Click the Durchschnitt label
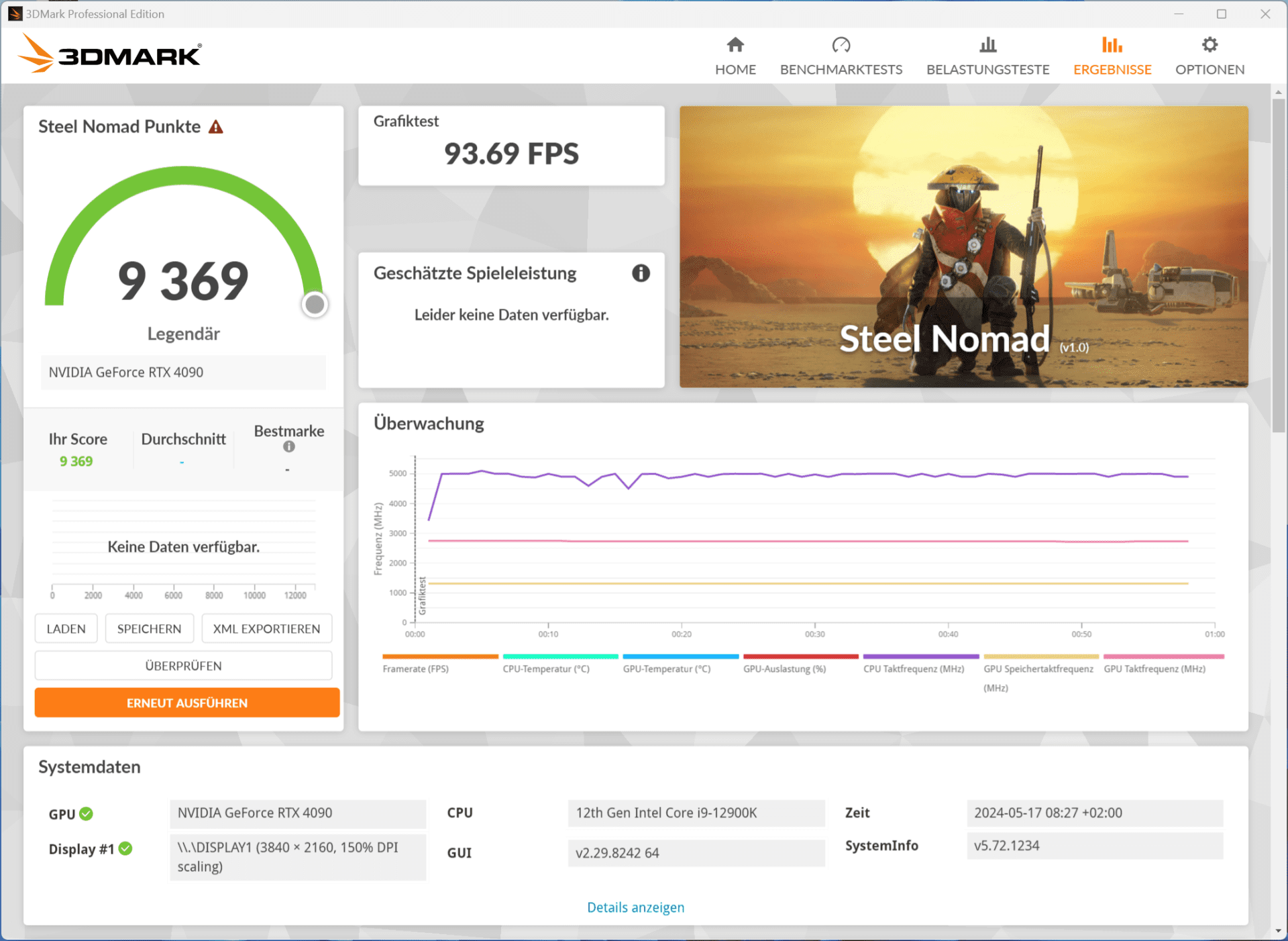Viewport: 1288px width, 941px height. [x=183, y=439]
